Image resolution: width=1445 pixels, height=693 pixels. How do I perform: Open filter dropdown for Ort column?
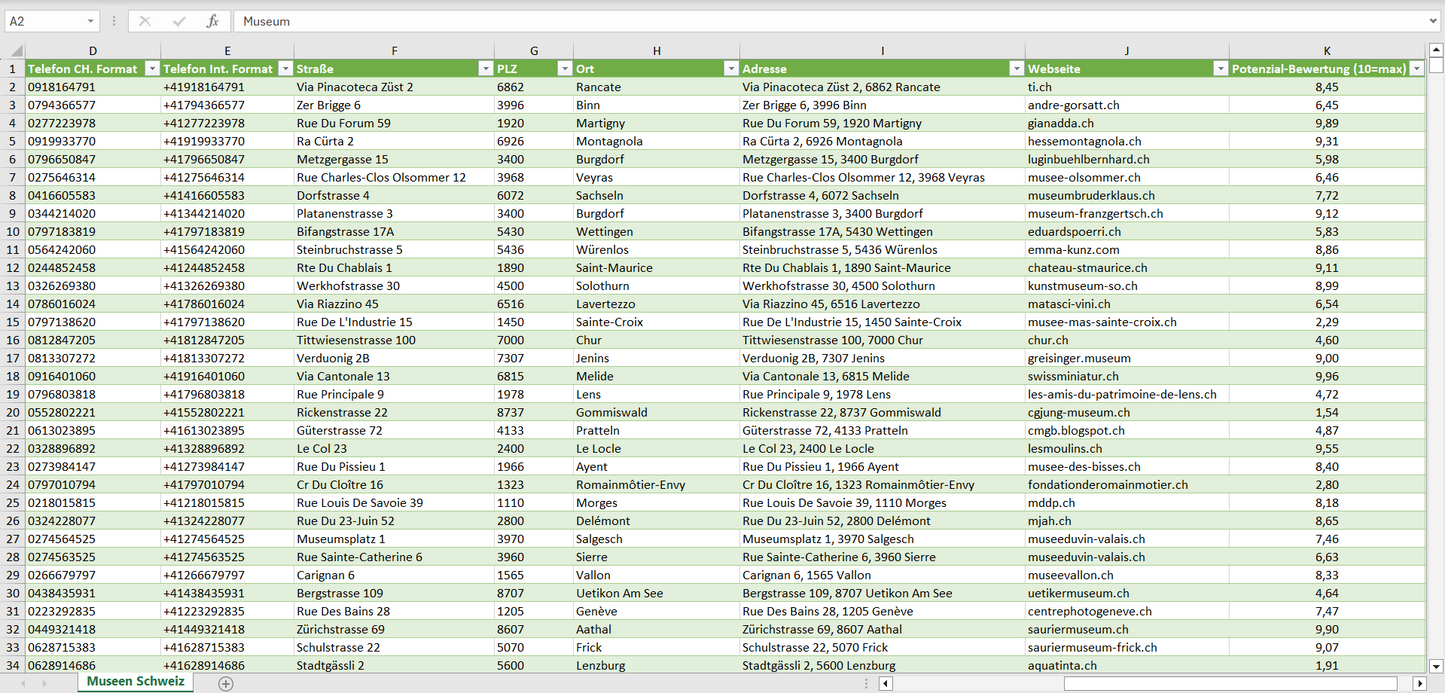729,69
